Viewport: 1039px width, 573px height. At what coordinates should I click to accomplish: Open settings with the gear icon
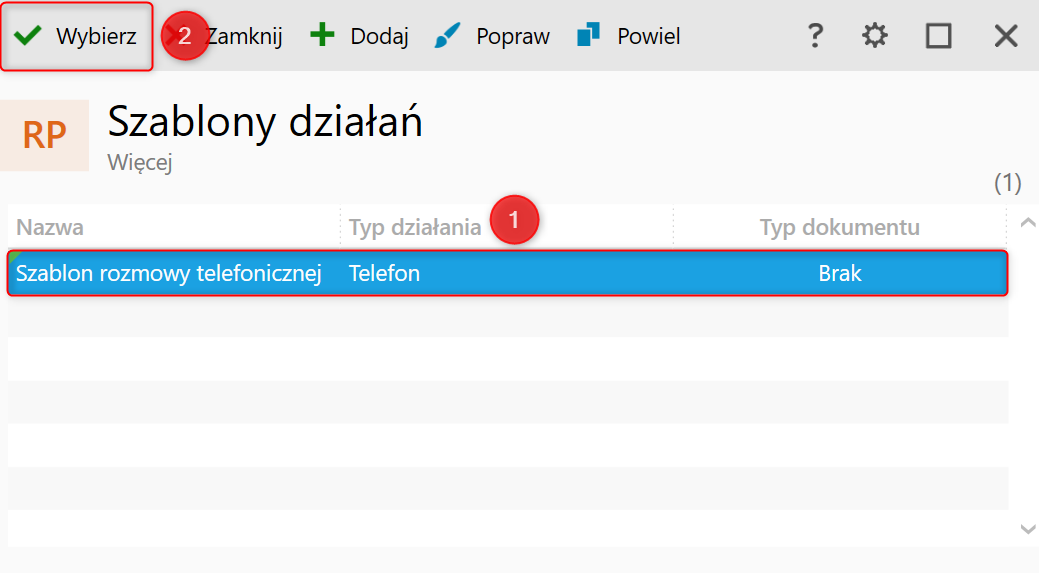[x=875, y=37]
